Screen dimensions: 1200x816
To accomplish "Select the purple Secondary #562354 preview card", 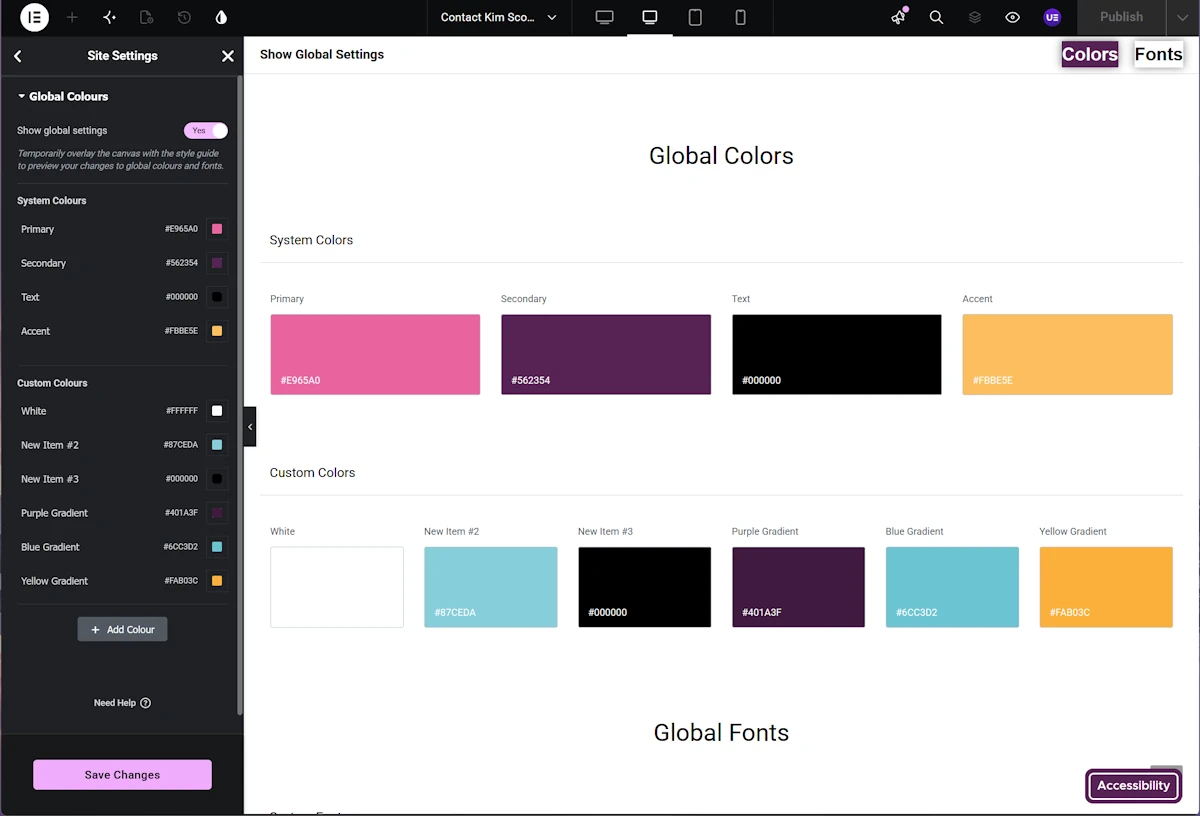I will point(606,354).
